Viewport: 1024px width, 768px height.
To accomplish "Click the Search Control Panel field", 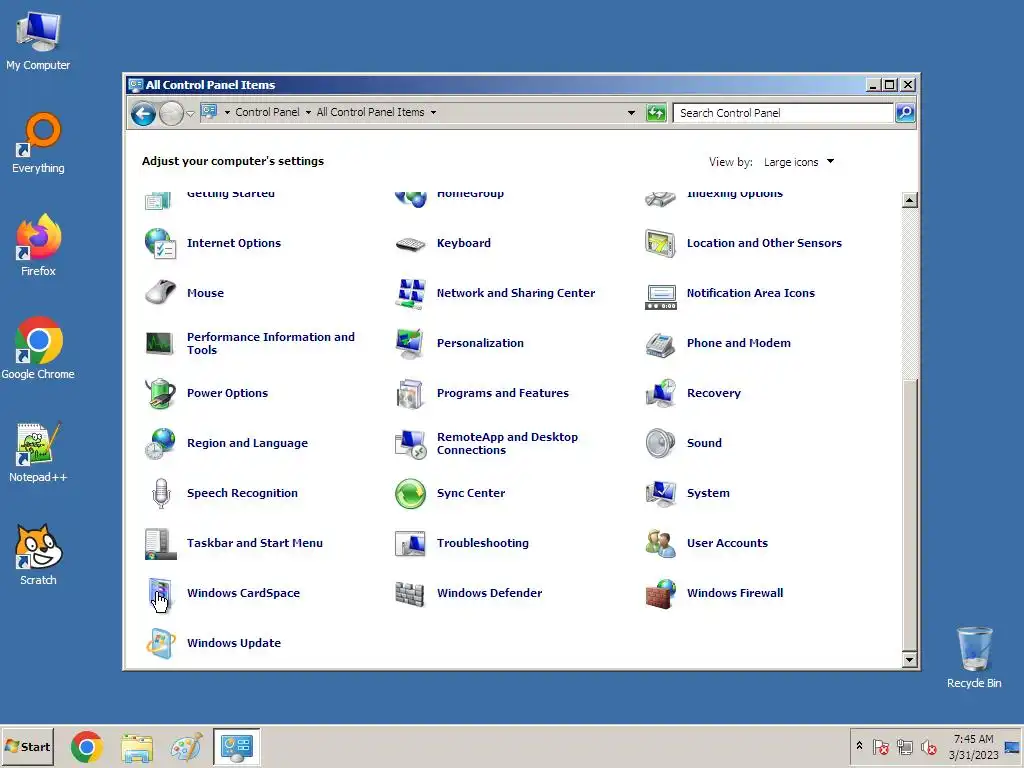I will click(783, 113).
